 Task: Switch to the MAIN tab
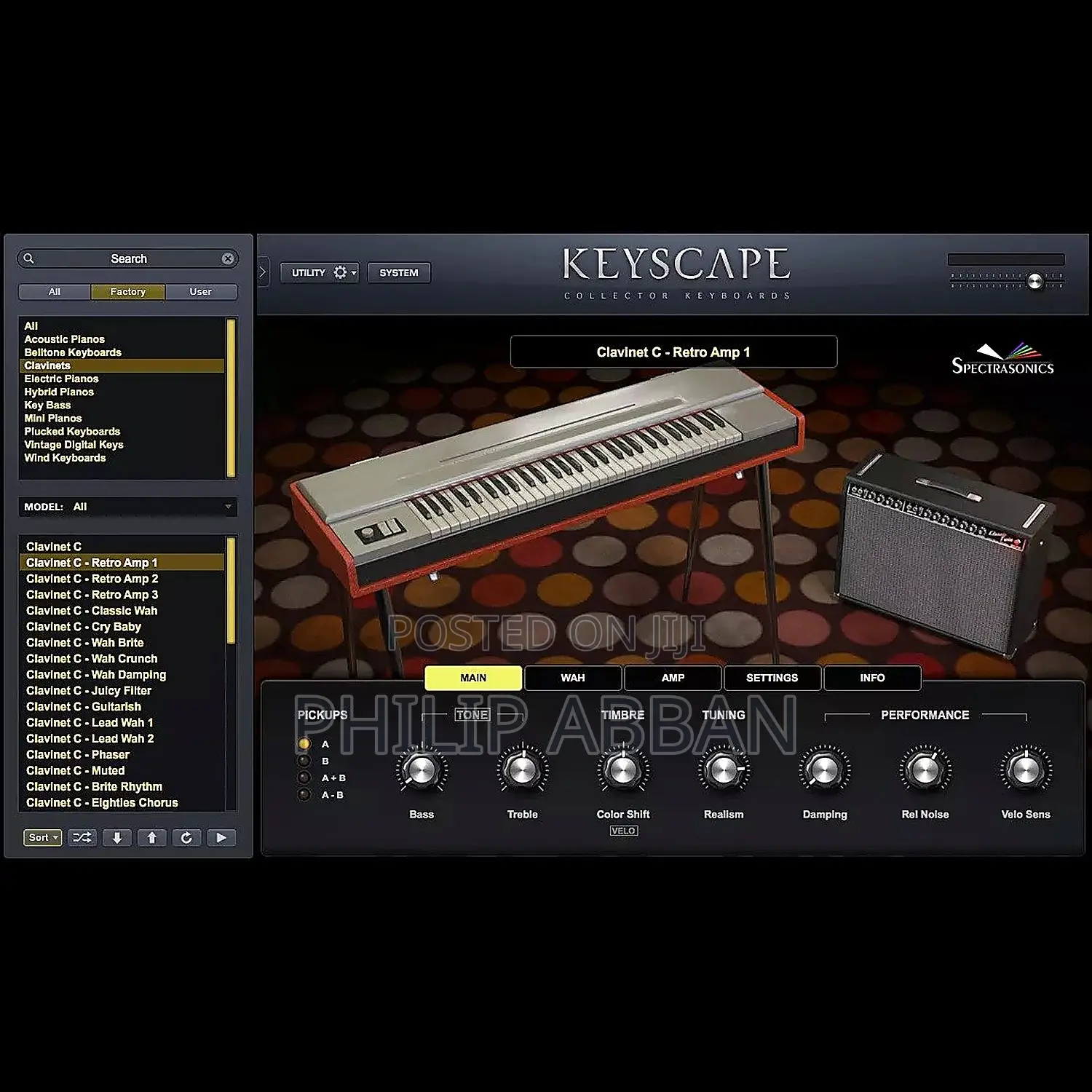(473, 678)
